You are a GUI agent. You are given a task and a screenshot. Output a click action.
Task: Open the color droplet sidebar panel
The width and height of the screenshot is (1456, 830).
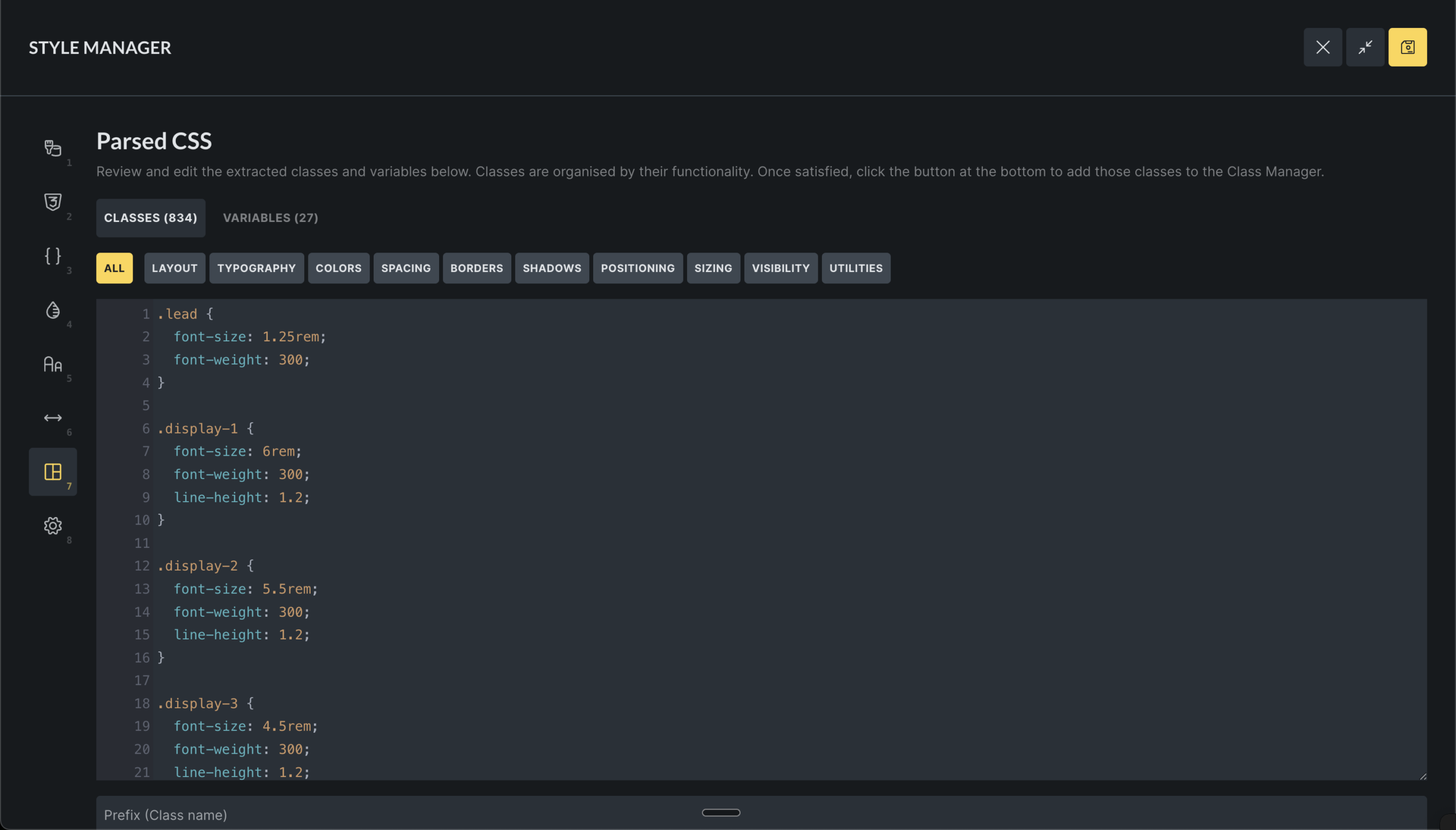coord(52,310)
